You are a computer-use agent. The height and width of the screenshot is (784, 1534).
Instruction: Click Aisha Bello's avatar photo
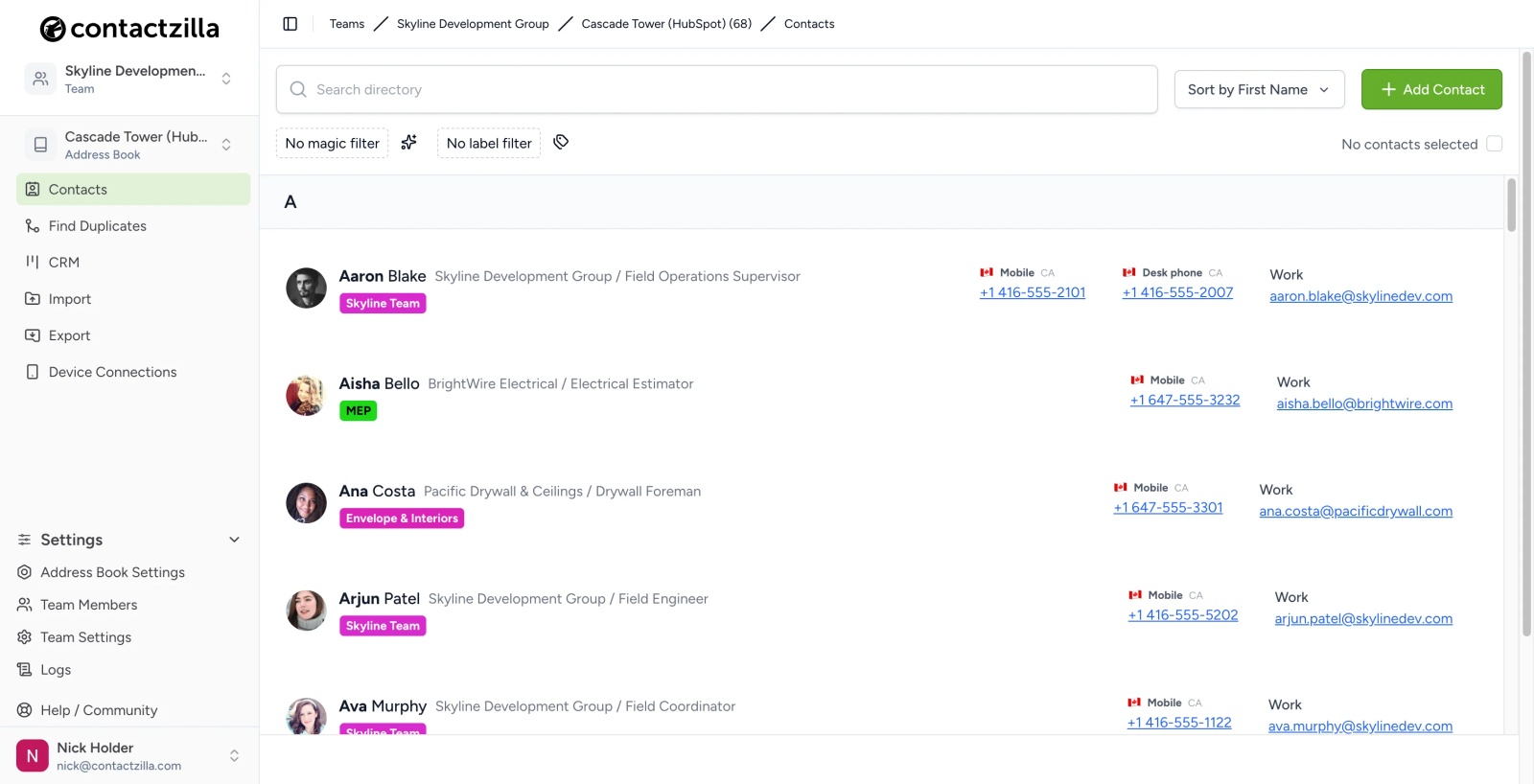click(x=306, y=395)
